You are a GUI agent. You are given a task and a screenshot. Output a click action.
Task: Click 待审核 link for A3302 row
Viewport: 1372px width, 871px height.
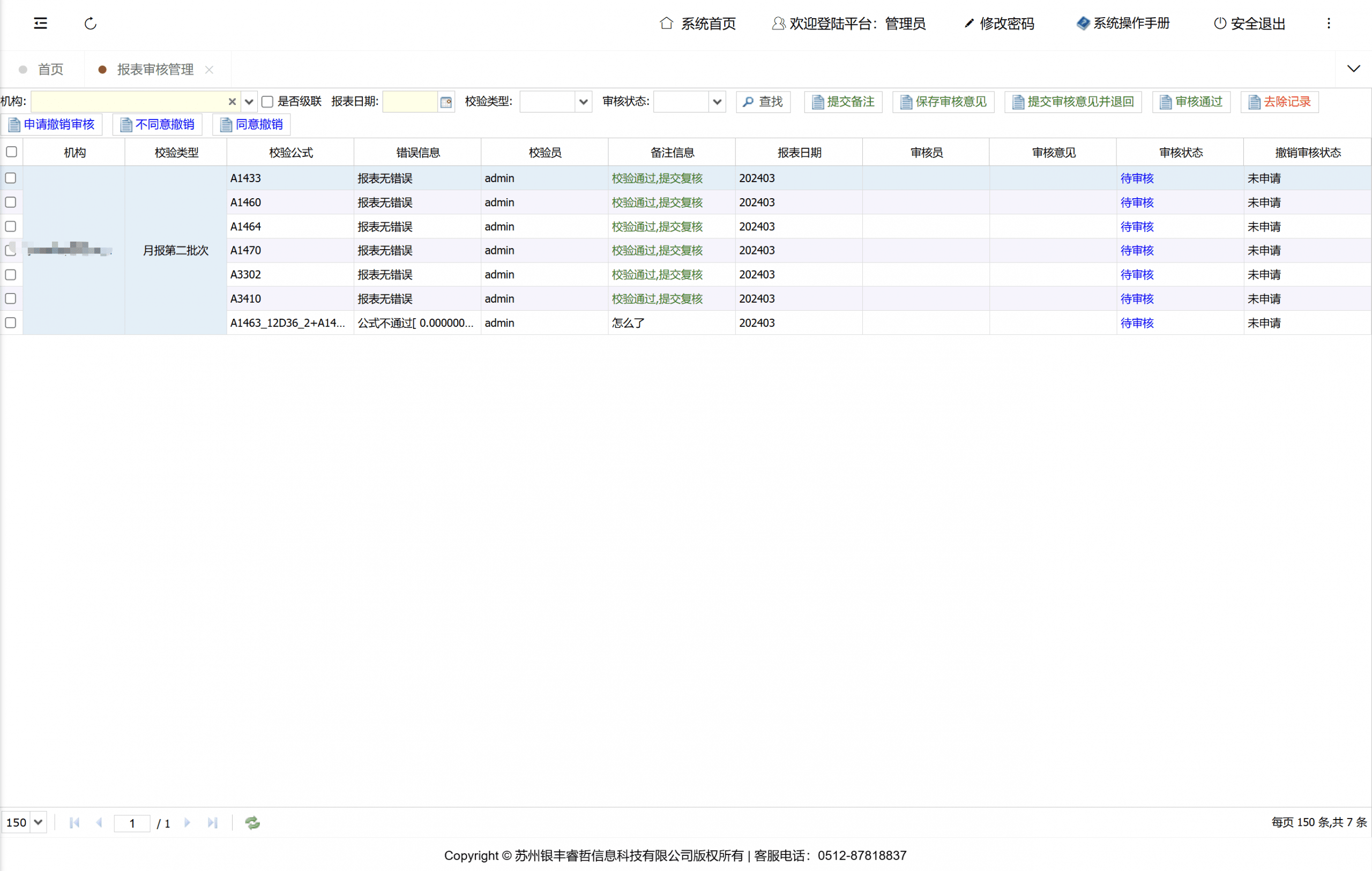[x=1137, y=275]
